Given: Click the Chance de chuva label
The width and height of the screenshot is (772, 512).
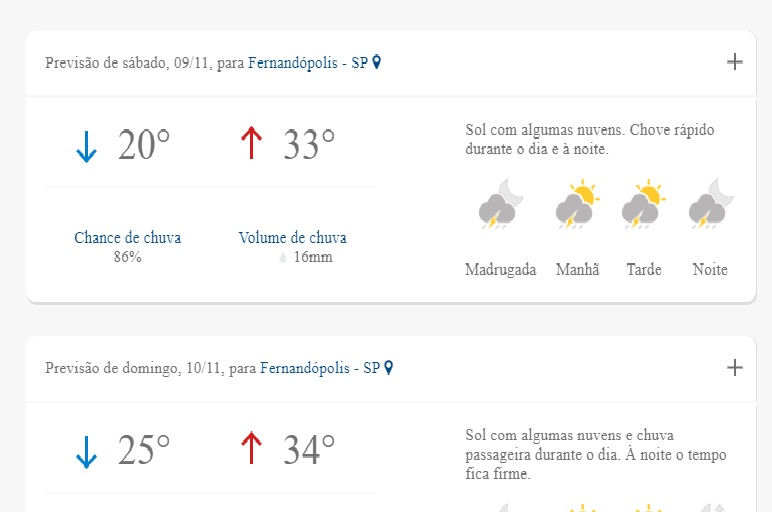Looking at the screenshot, I should (x=127, y=238).
